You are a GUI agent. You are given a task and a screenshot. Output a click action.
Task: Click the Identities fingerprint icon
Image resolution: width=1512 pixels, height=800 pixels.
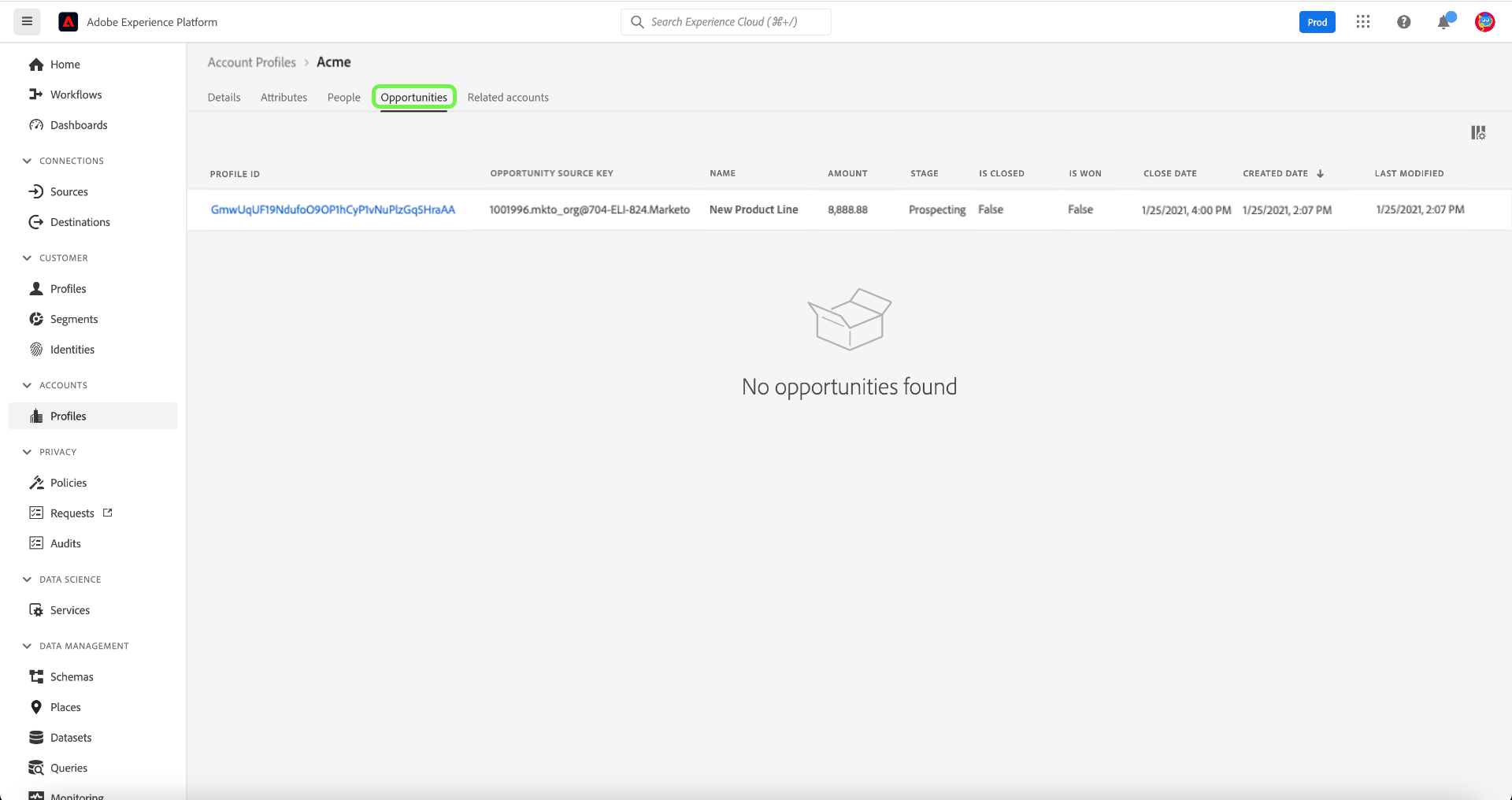coord(36,350)
